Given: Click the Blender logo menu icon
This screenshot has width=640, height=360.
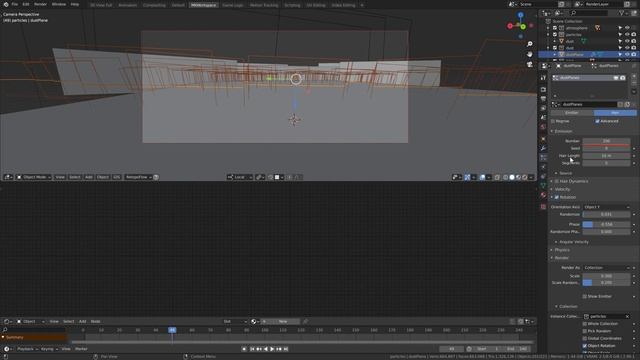Looking at the screenshot, I should [6, 4].
